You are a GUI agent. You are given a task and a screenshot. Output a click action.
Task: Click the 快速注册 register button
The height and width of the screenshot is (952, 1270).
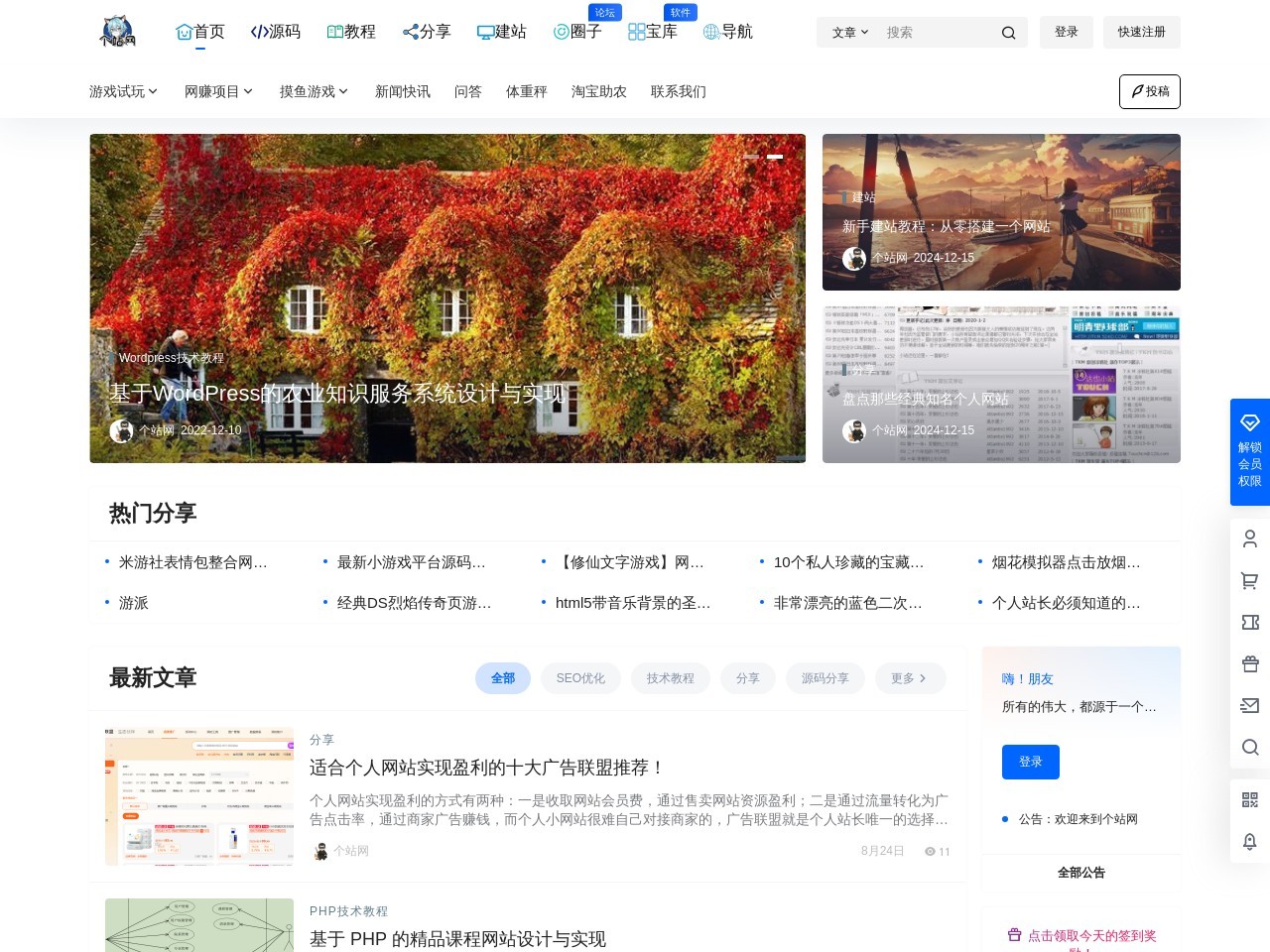[1142, 32]
